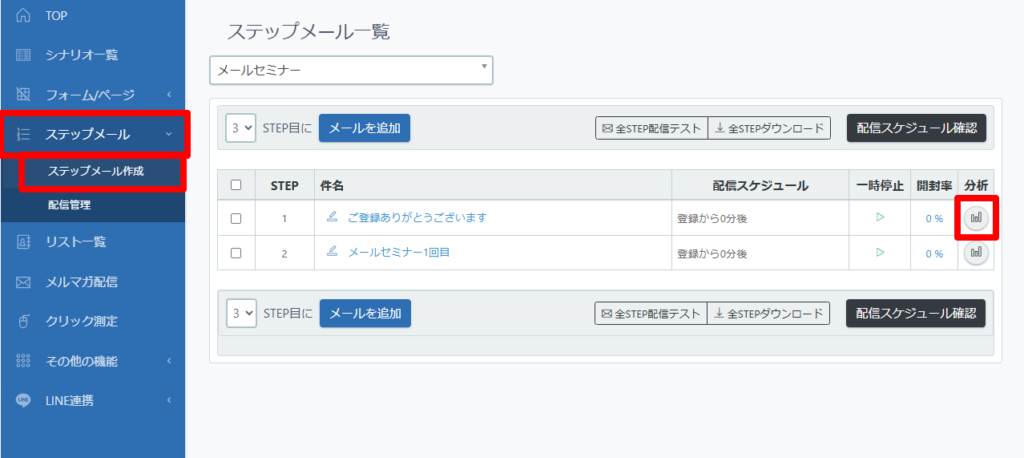Click the LINE連携 chat bubble icon
This screenshot has width=1024, height=458.
pos(23,400)
